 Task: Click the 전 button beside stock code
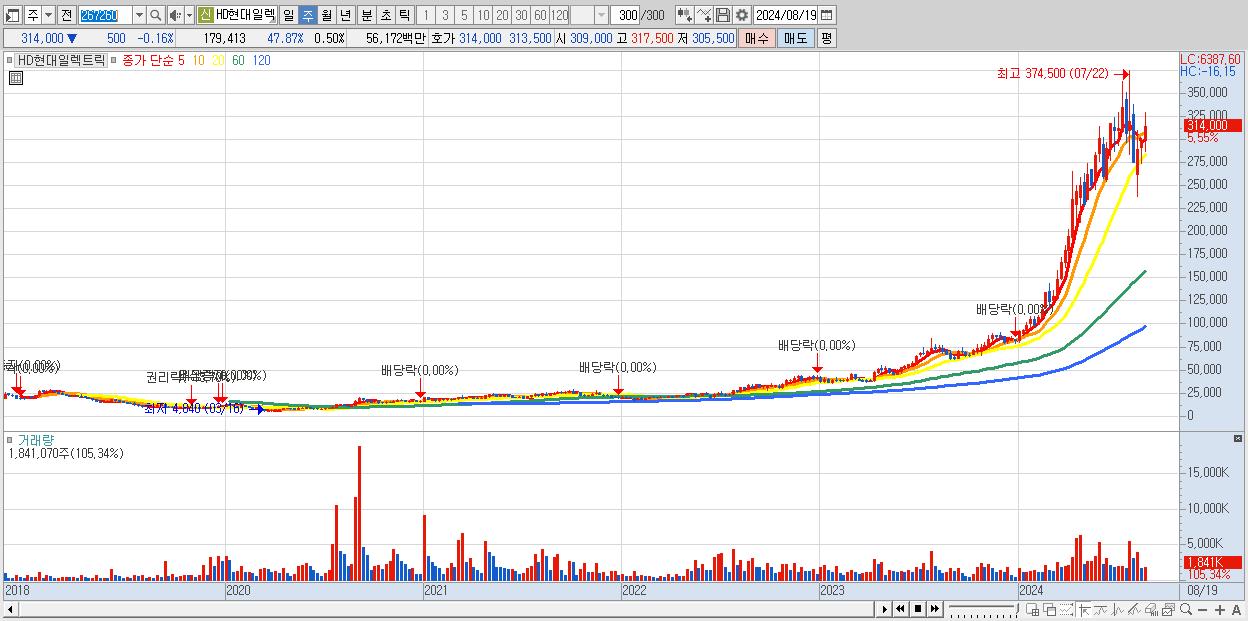(66, 15)
